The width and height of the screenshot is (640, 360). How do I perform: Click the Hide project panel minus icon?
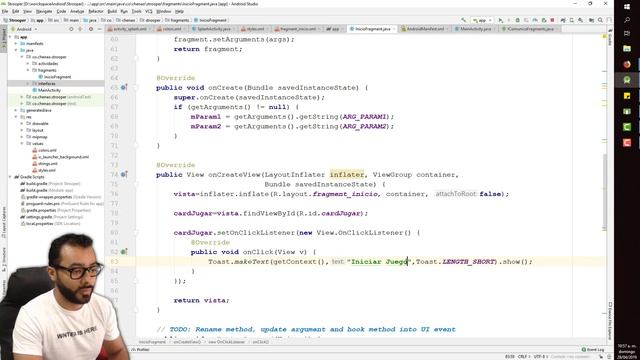pyautogui.click(x=100, y=29)
